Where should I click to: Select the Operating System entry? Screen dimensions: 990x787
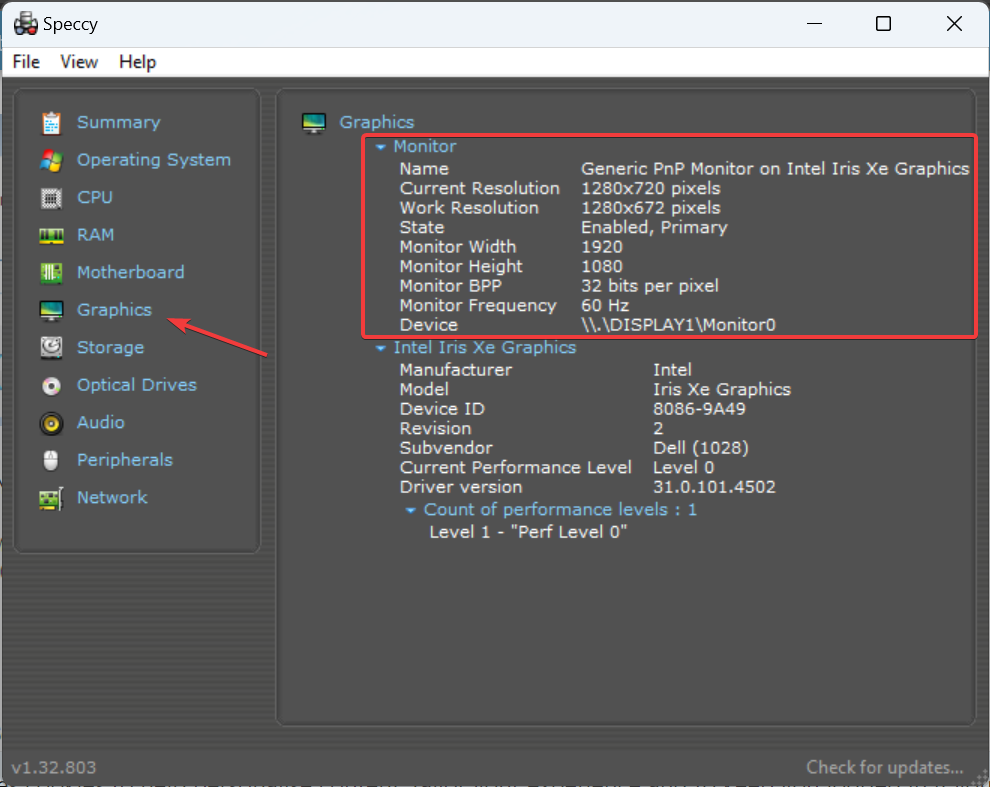pos(153,159)
